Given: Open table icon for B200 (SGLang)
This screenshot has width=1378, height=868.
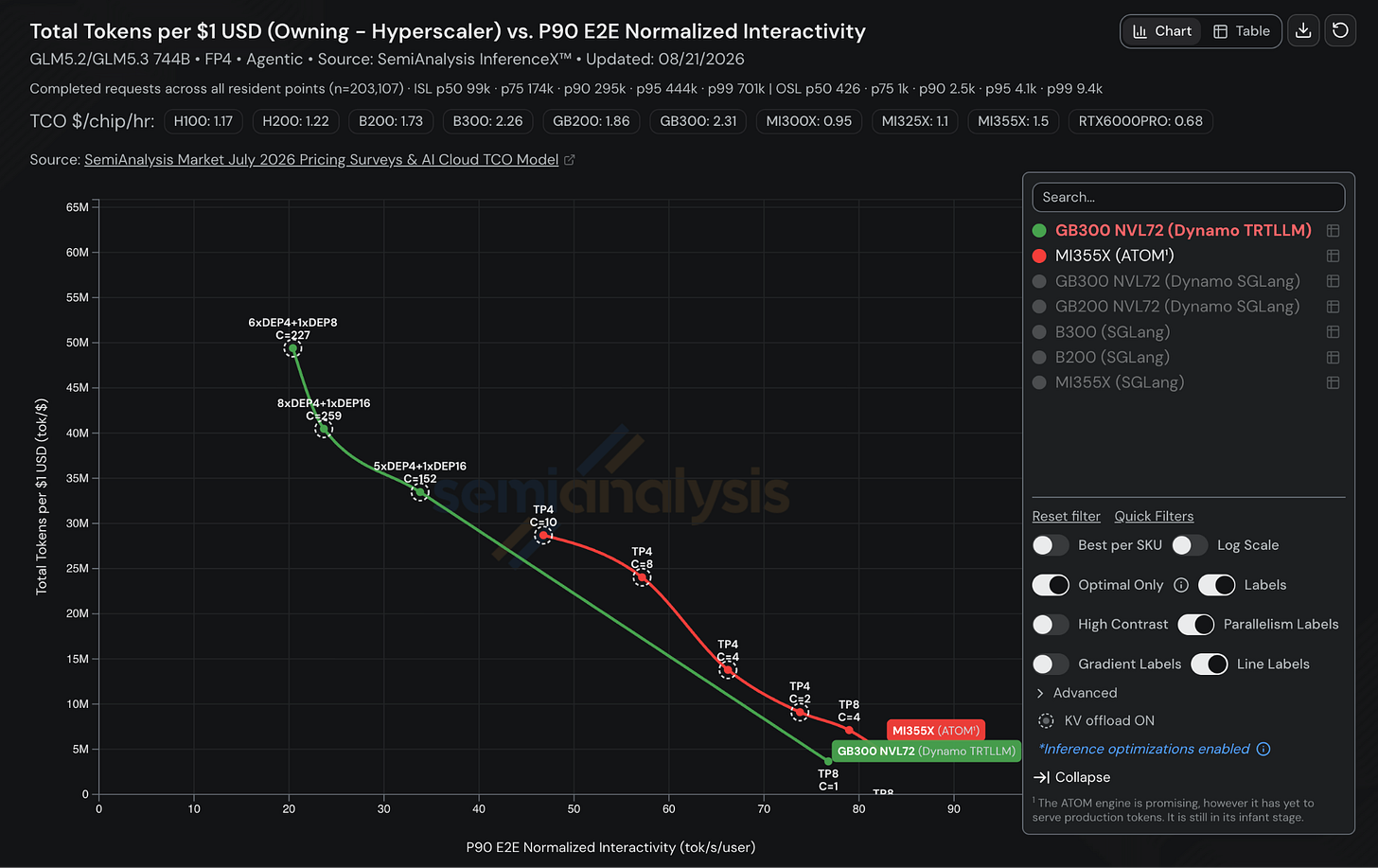Looking at the screenshot, I should pyautogui.click(x=1333, y=357).
